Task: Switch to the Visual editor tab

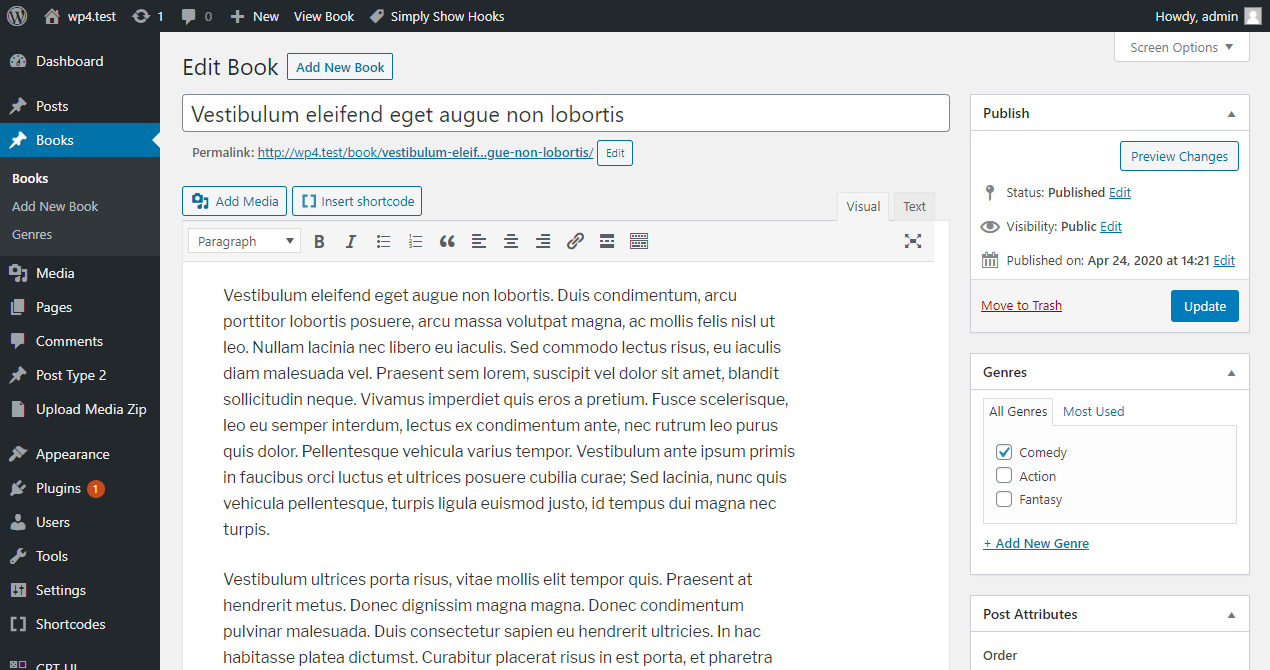Action: click(863, 207)
